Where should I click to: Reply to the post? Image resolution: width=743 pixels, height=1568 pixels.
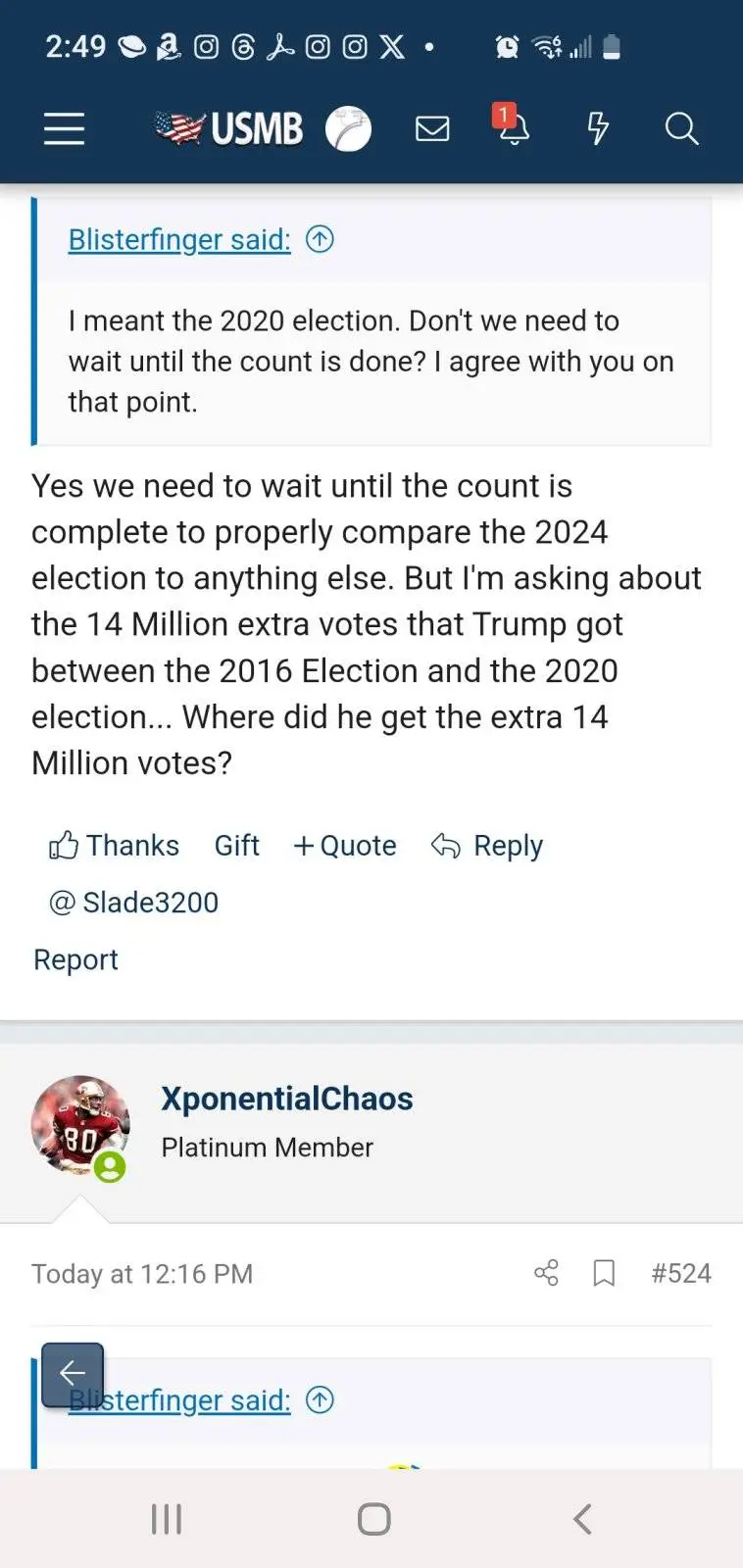coord(487,846)
